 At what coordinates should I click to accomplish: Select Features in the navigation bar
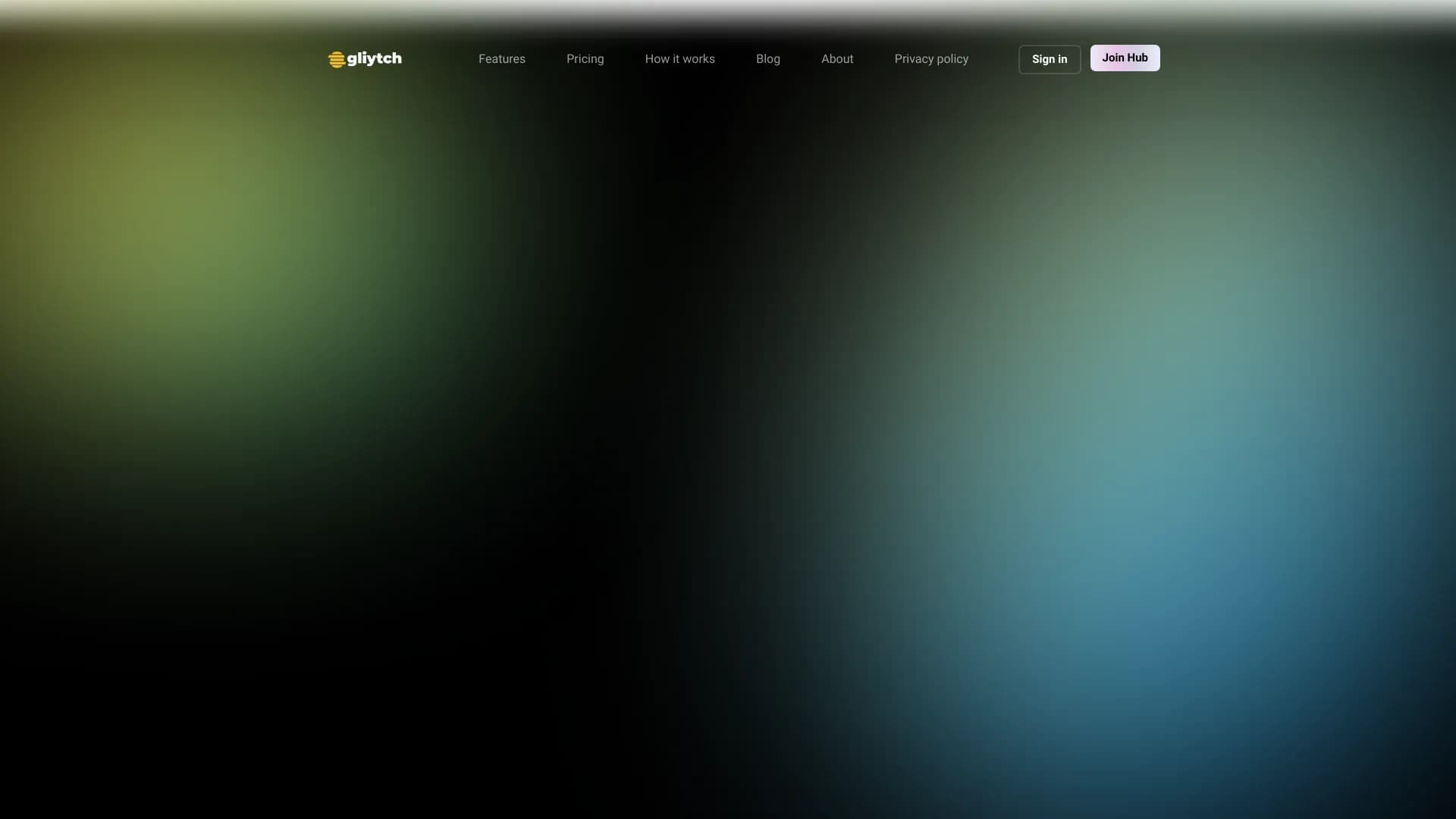[x=501, y=59]
